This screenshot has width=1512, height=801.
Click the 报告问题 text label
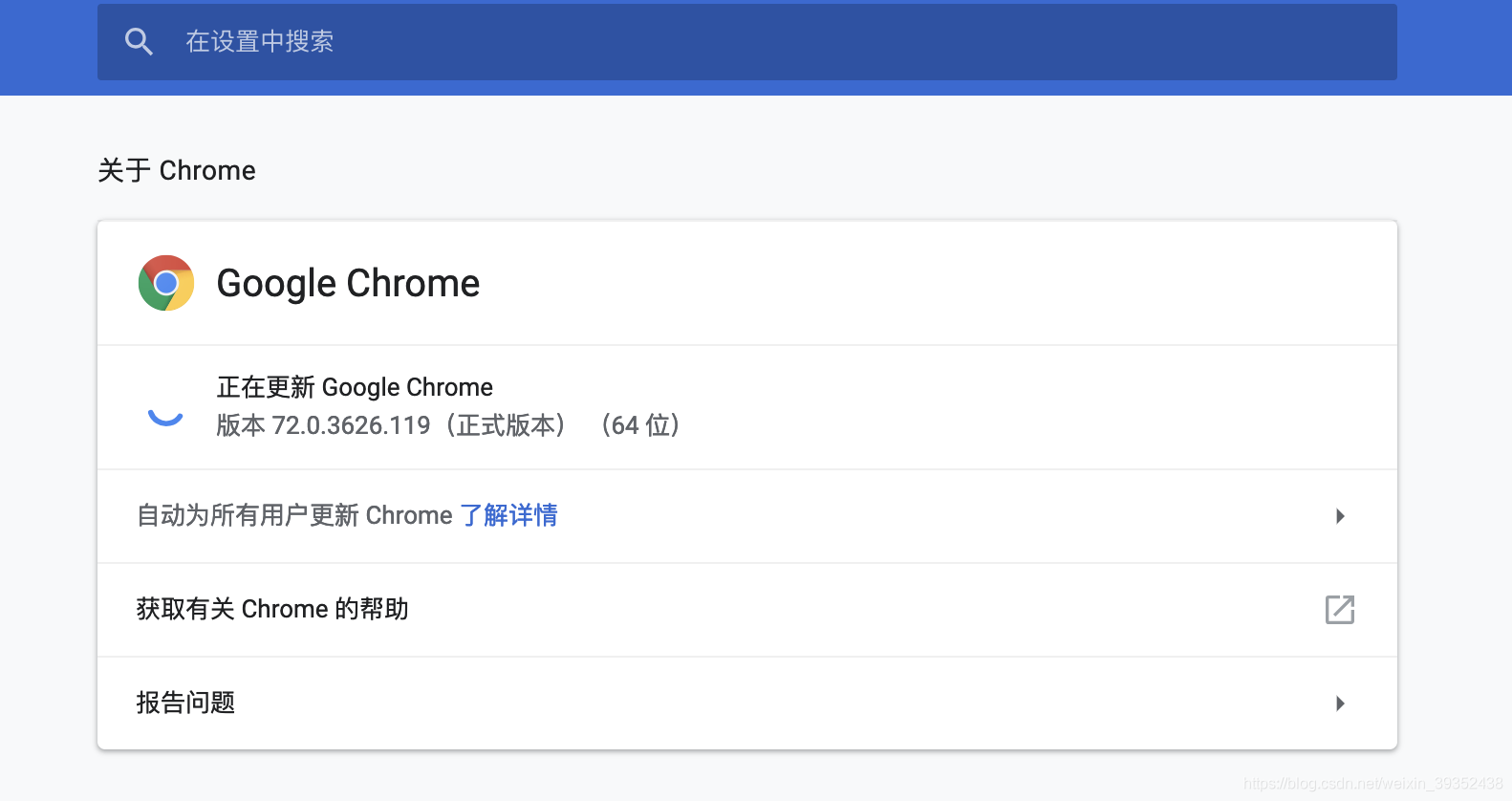[x=185, y=703]
